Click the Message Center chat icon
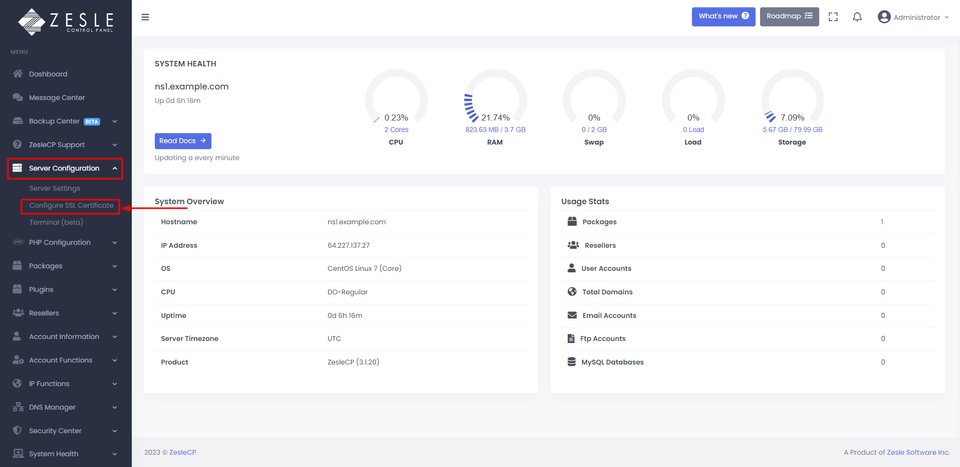This screenshot has height=467, width=960. click(x=18, y=97)
